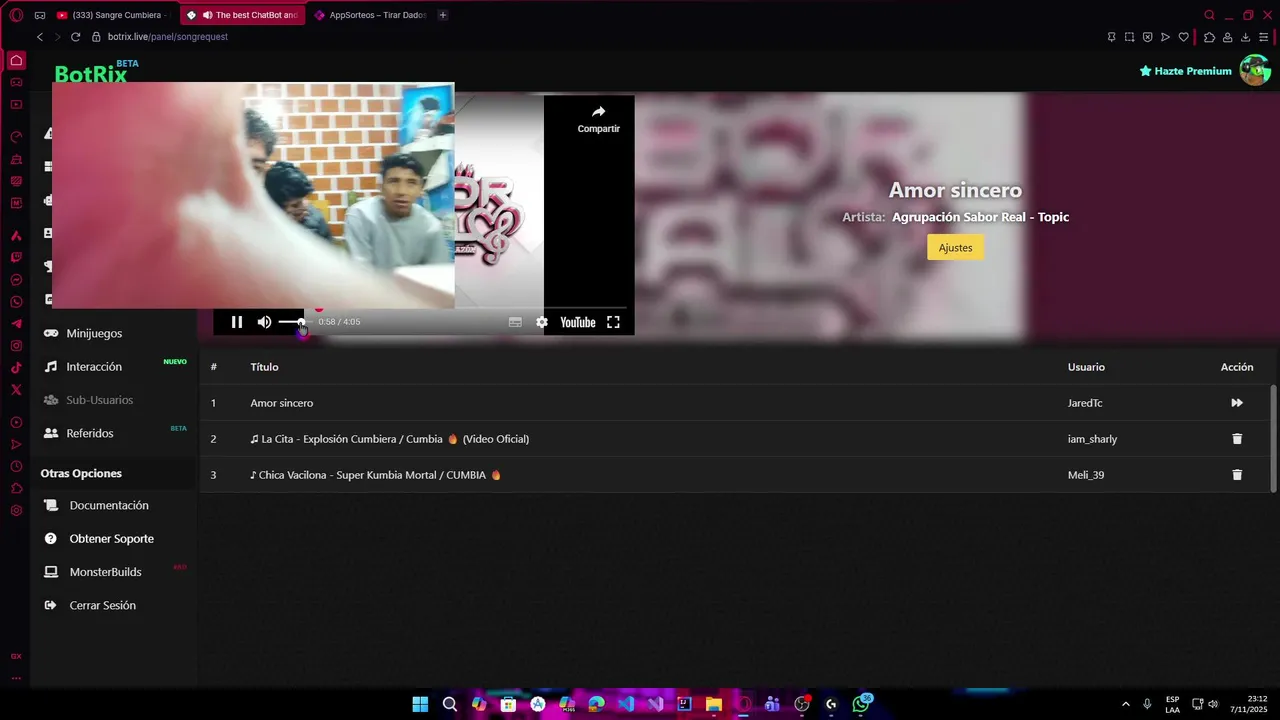Open YouTube player settings gear

(x=542, y=322)
